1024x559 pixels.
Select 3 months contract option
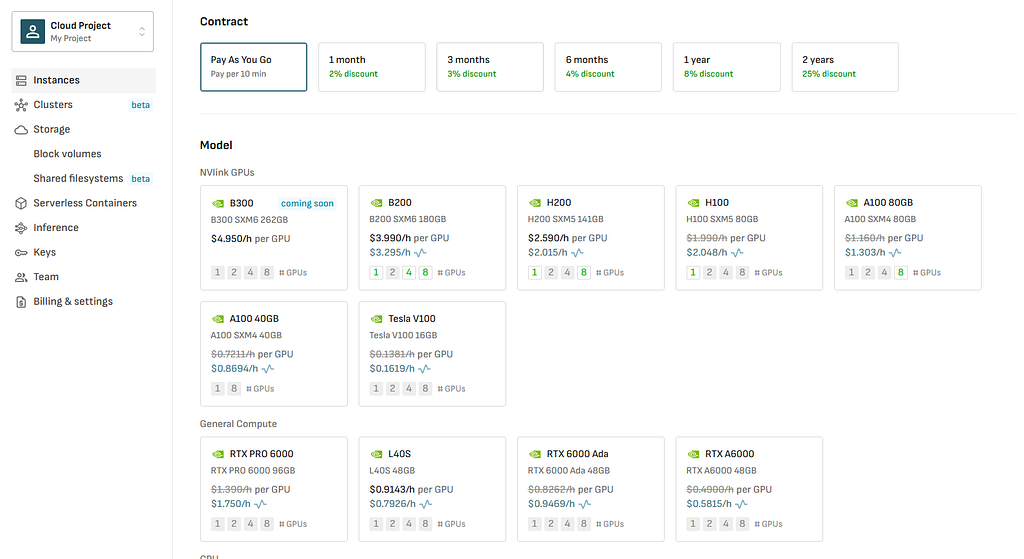pyautogui.click(x=490, y=67)
